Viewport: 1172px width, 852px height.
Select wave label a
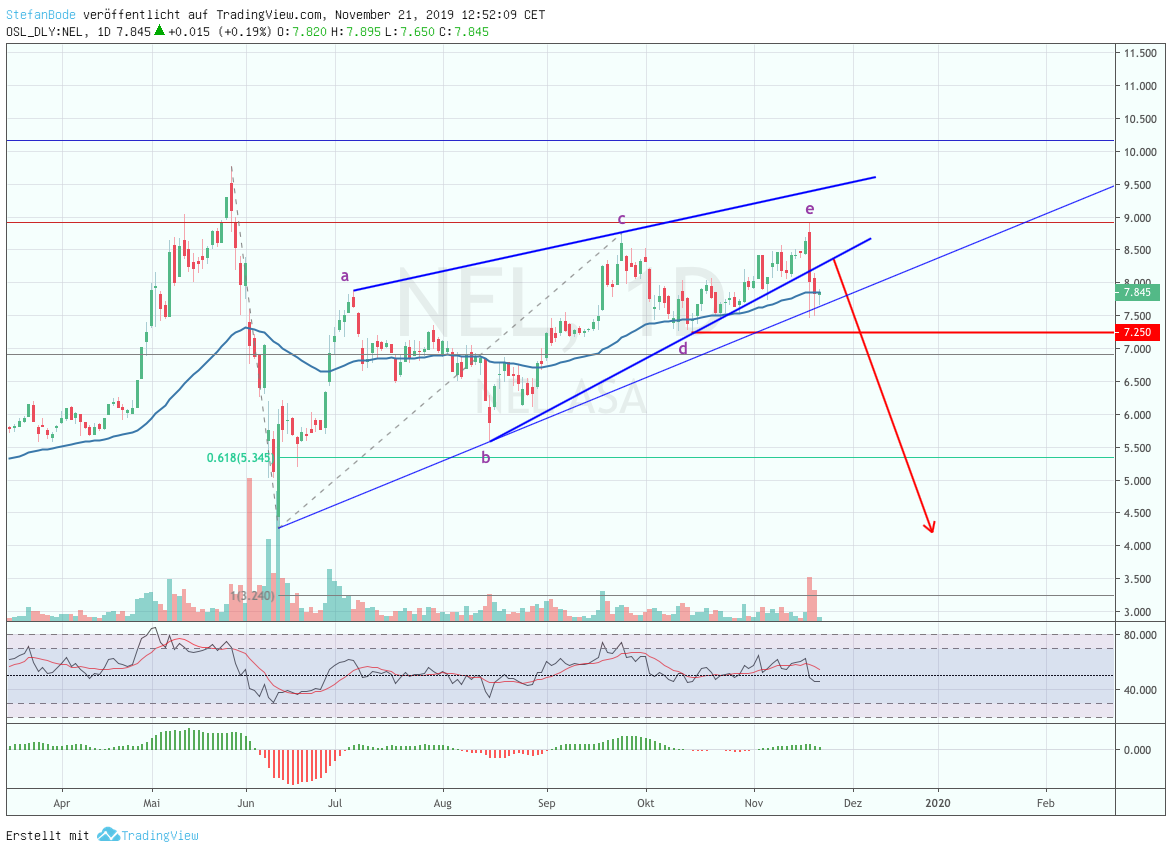pos(345,276)
